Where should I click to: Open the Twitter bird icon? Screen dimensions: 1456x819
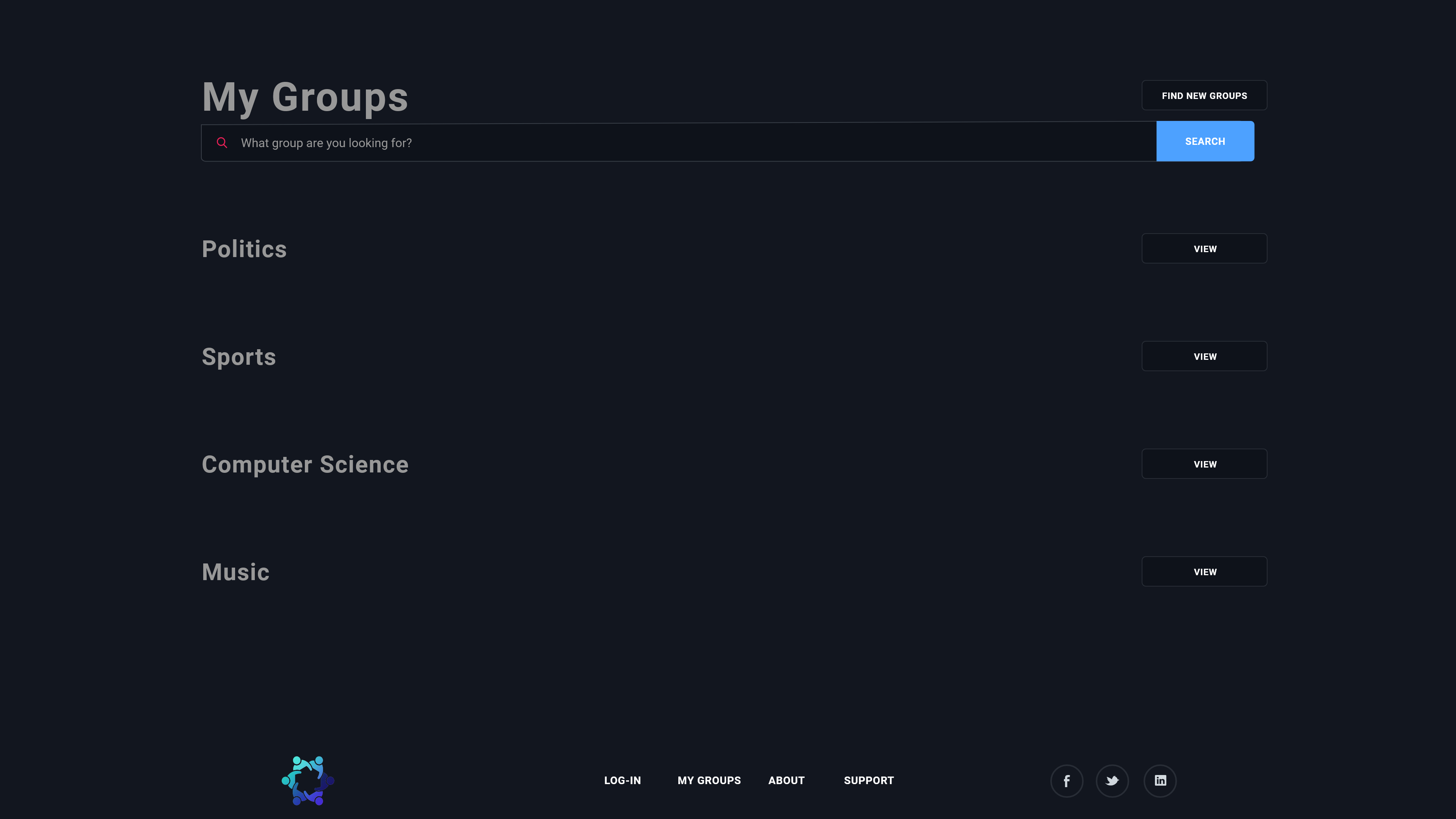(1112, 781)
